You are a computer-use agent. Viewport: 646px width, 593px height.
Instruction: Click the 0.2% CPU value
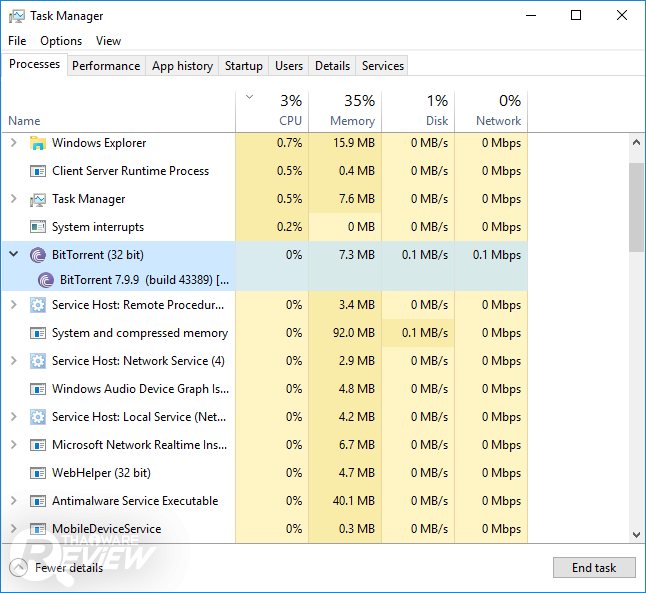289,227
